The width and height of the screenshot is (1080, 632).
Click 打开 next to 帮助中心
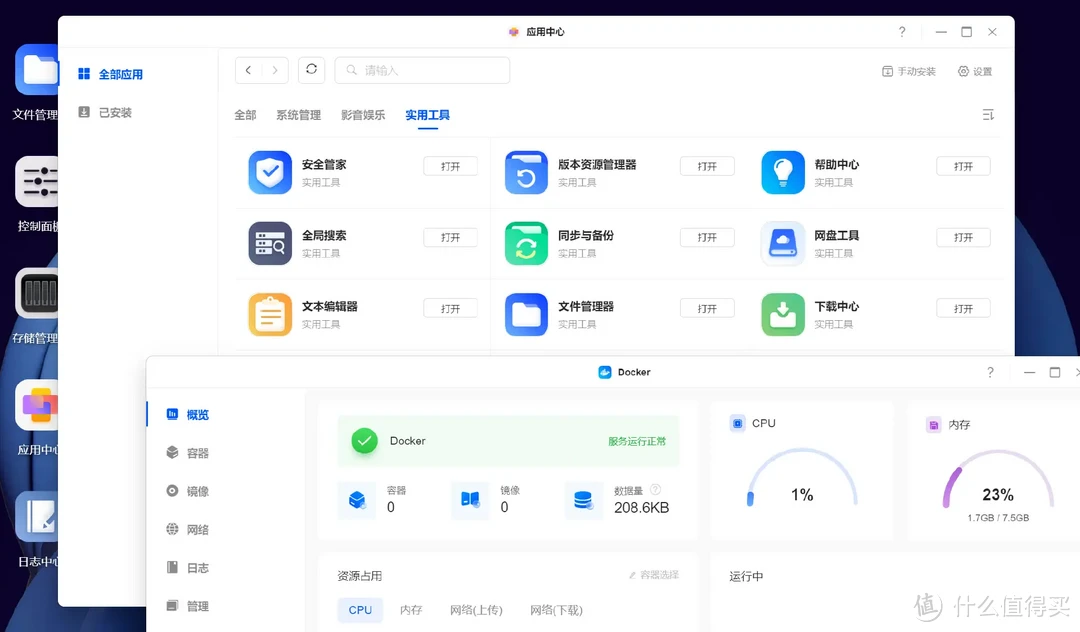(962, 165)
